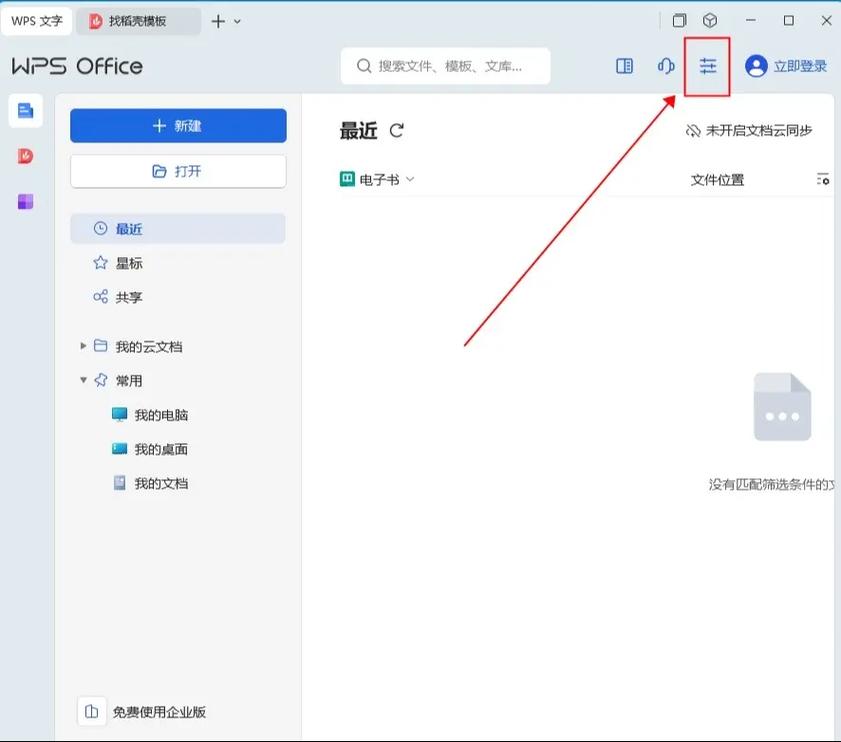The width and height of the screenshot is (841, 742).
Task: Expand the 我的云文档 tree node
Action: click(x=83, y=346)
